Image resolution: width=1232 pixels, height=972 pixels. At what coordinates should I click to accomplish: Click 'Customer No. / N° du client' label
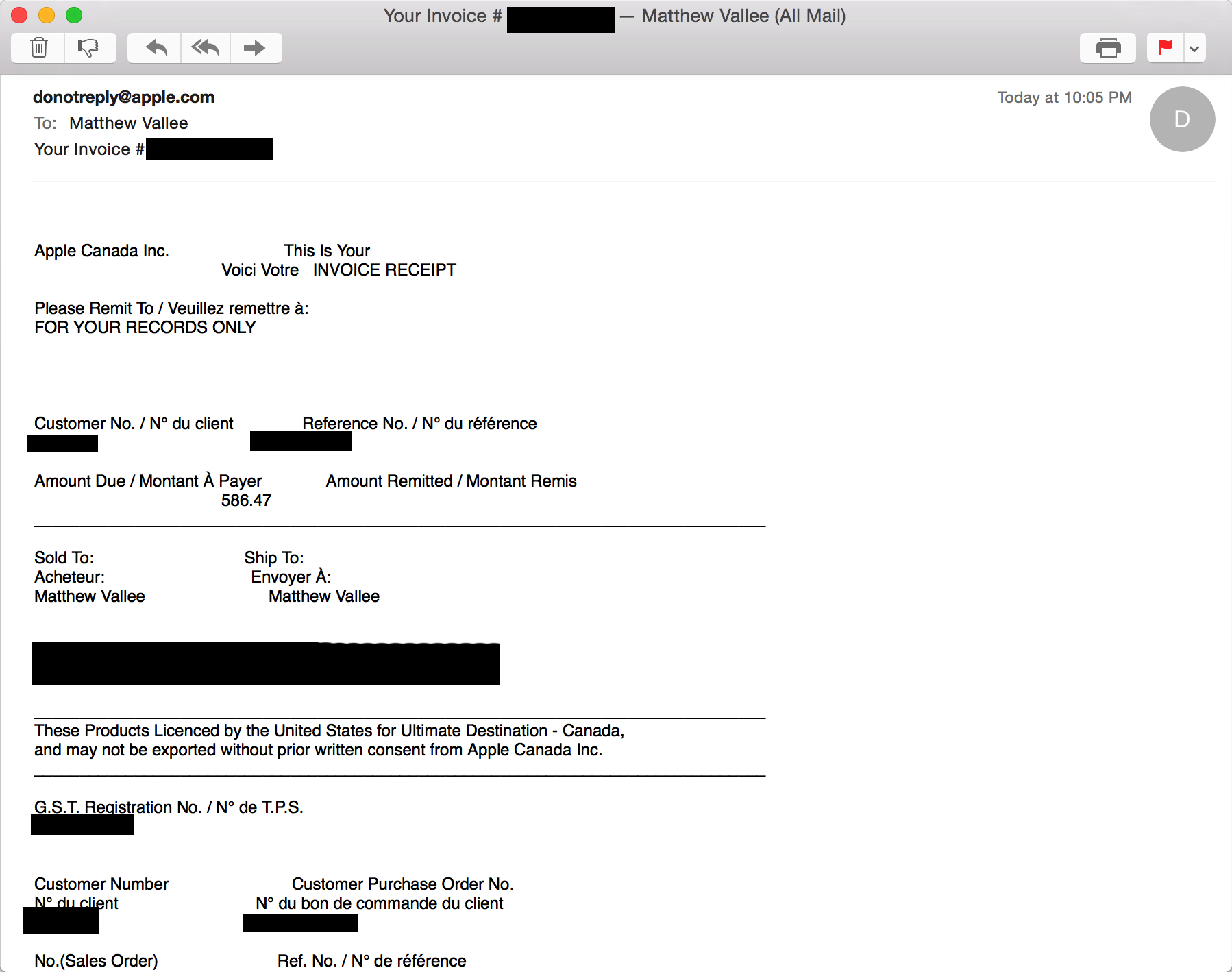(x=134, y=424)
